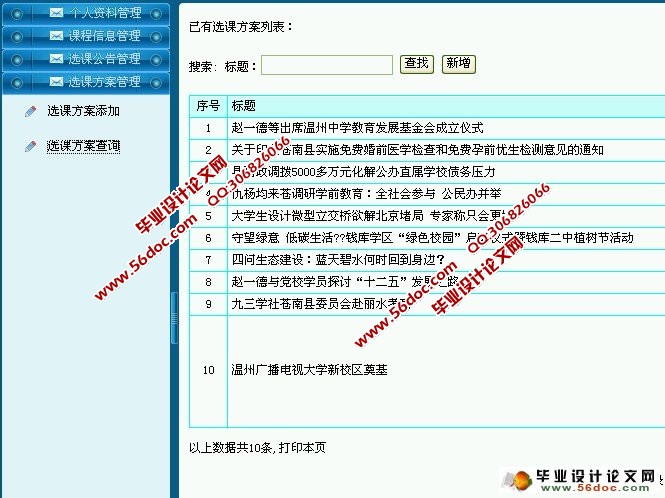Click the 查找 search button
Screen dimensions: 665x498
[x=416, y=64]
